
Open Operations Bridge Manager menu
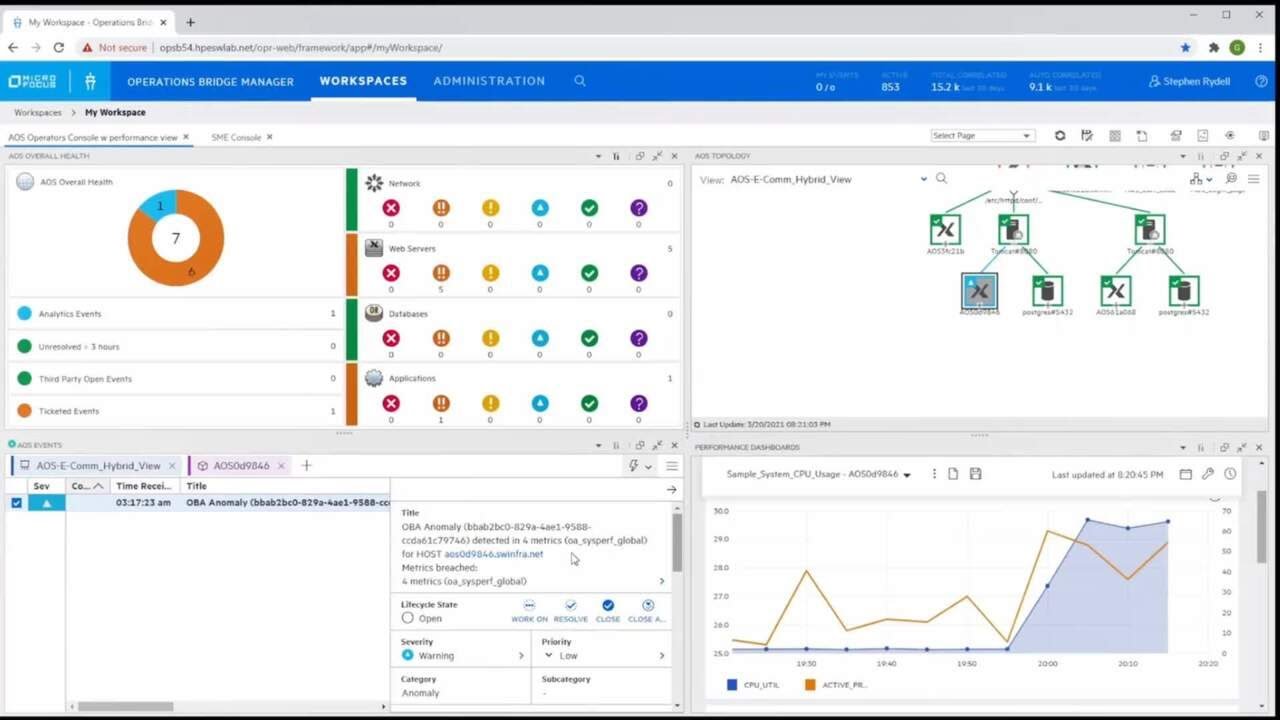210,81
